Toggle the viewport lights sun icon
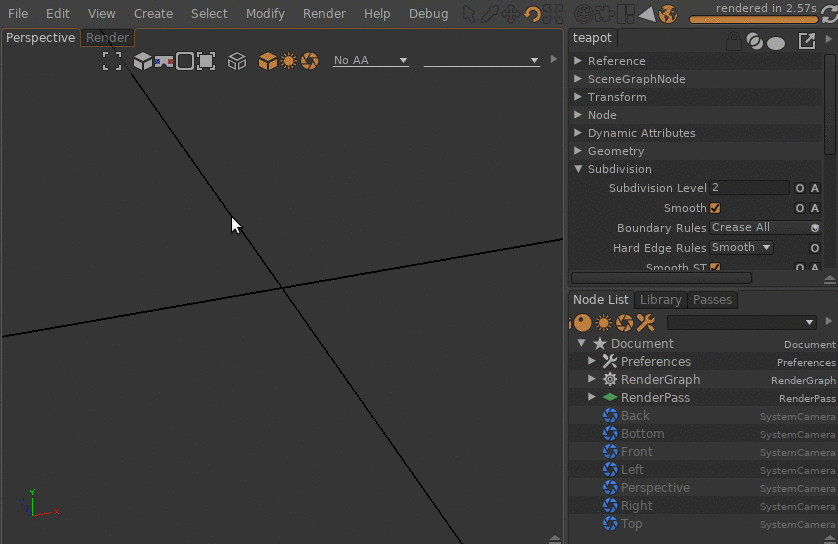Viewport: 838px width, 544px height. coord(289,61)
